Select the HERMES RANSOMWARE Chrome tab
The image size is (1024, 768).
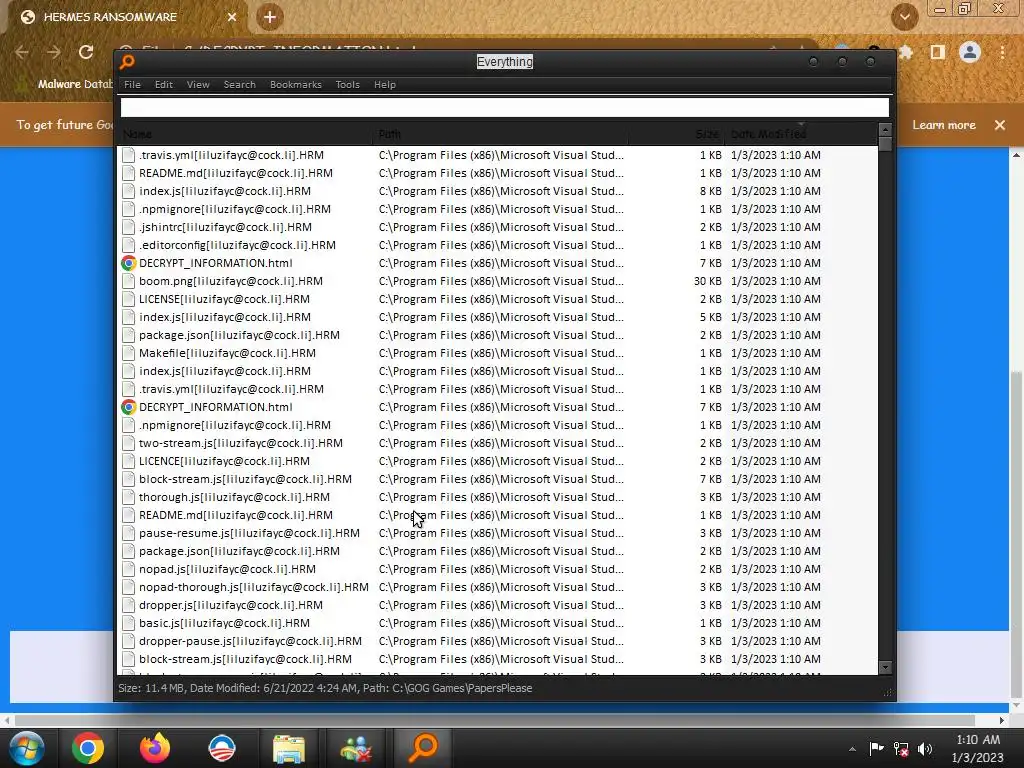coord(124,17)
